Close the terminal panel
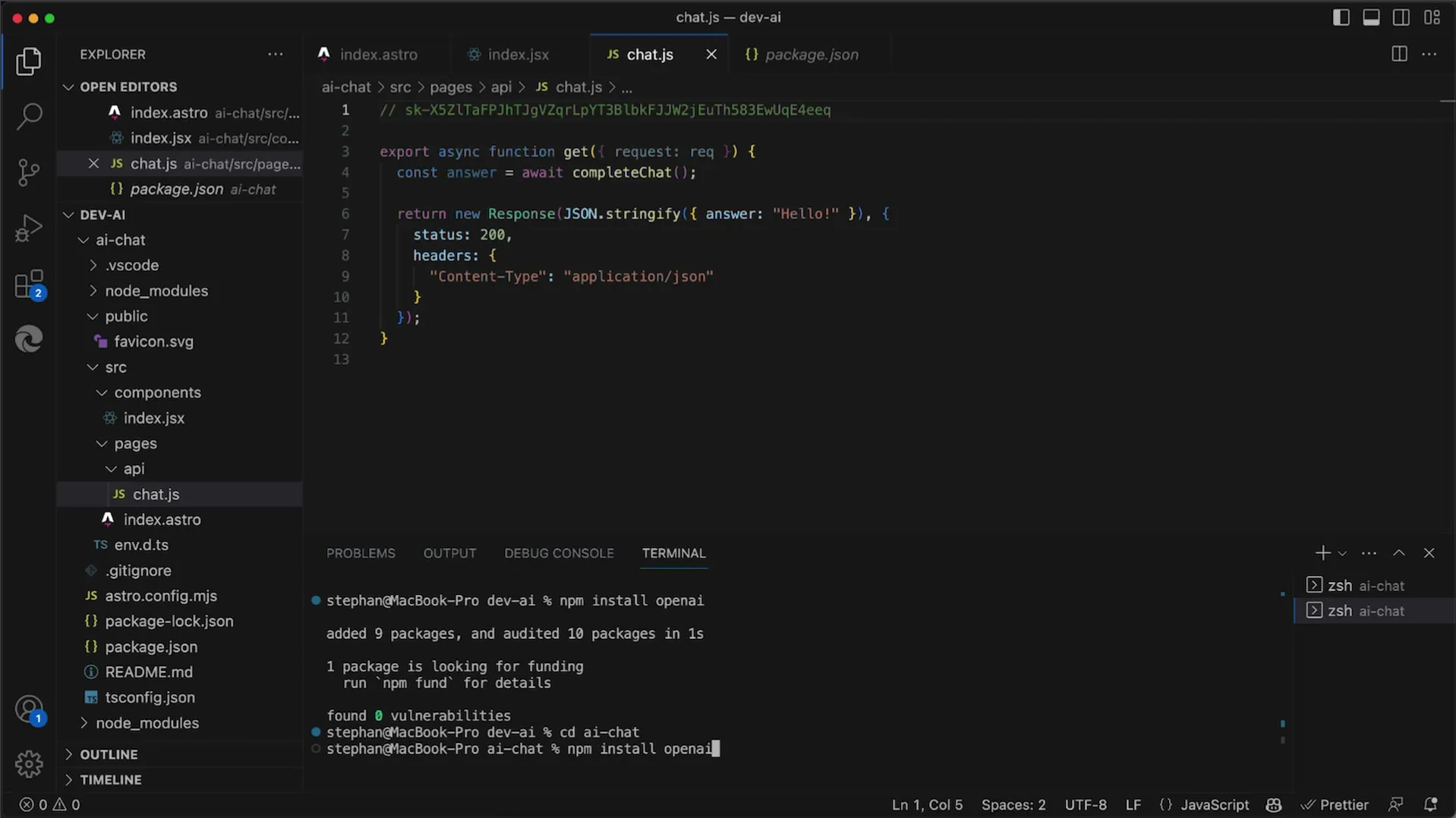Image resolution: width=1456 pixels, height=818 pixels. click(1429, 553)
